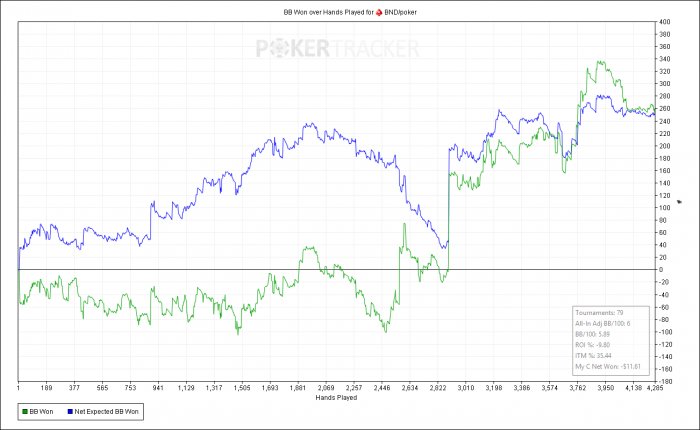Viewport: 700px width, 430px height.
Task: Click x-axis tick label "3,950"
Action: [606, 388]
